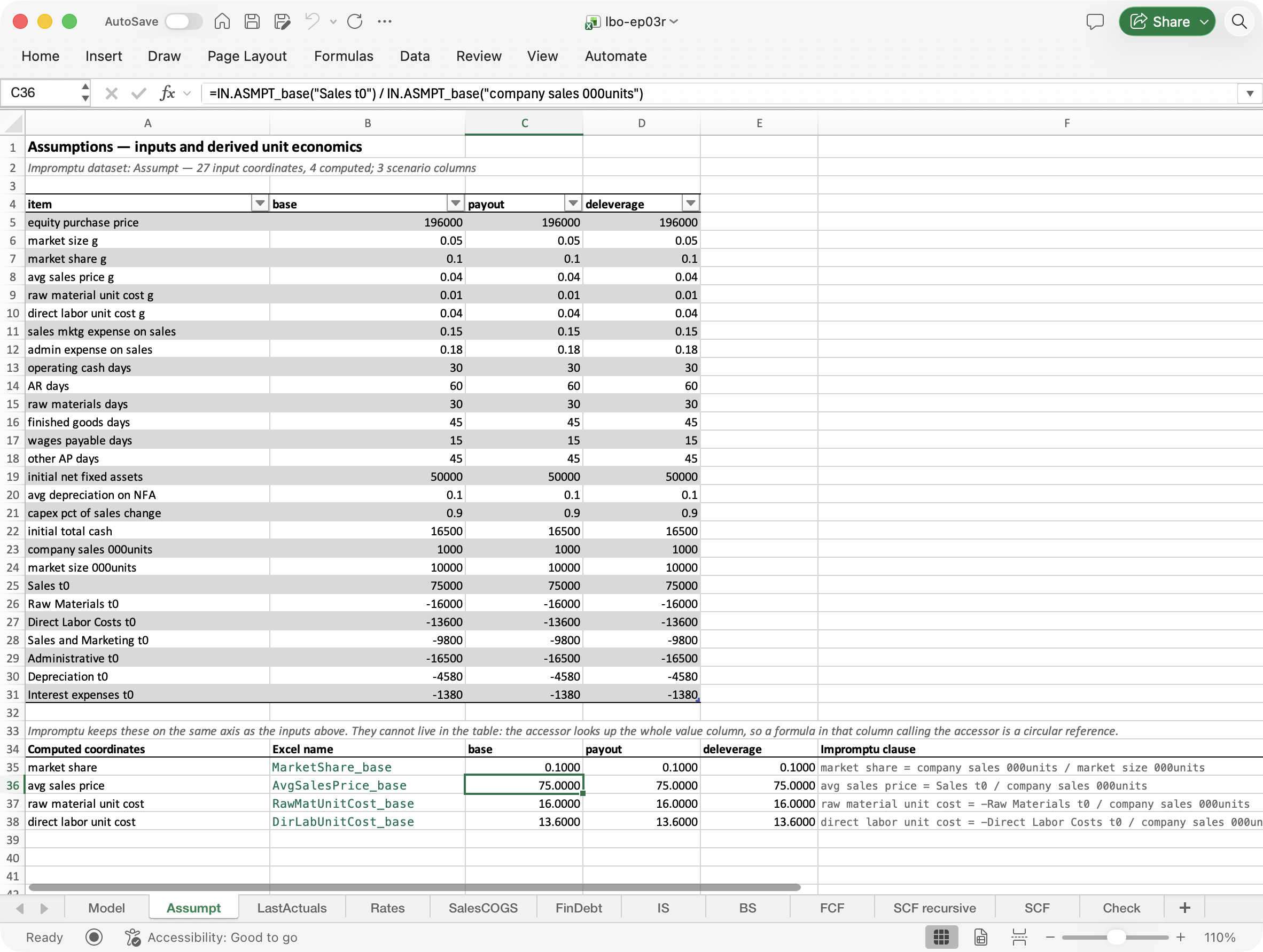Add a new sheet with plus button

point(1185,908)
